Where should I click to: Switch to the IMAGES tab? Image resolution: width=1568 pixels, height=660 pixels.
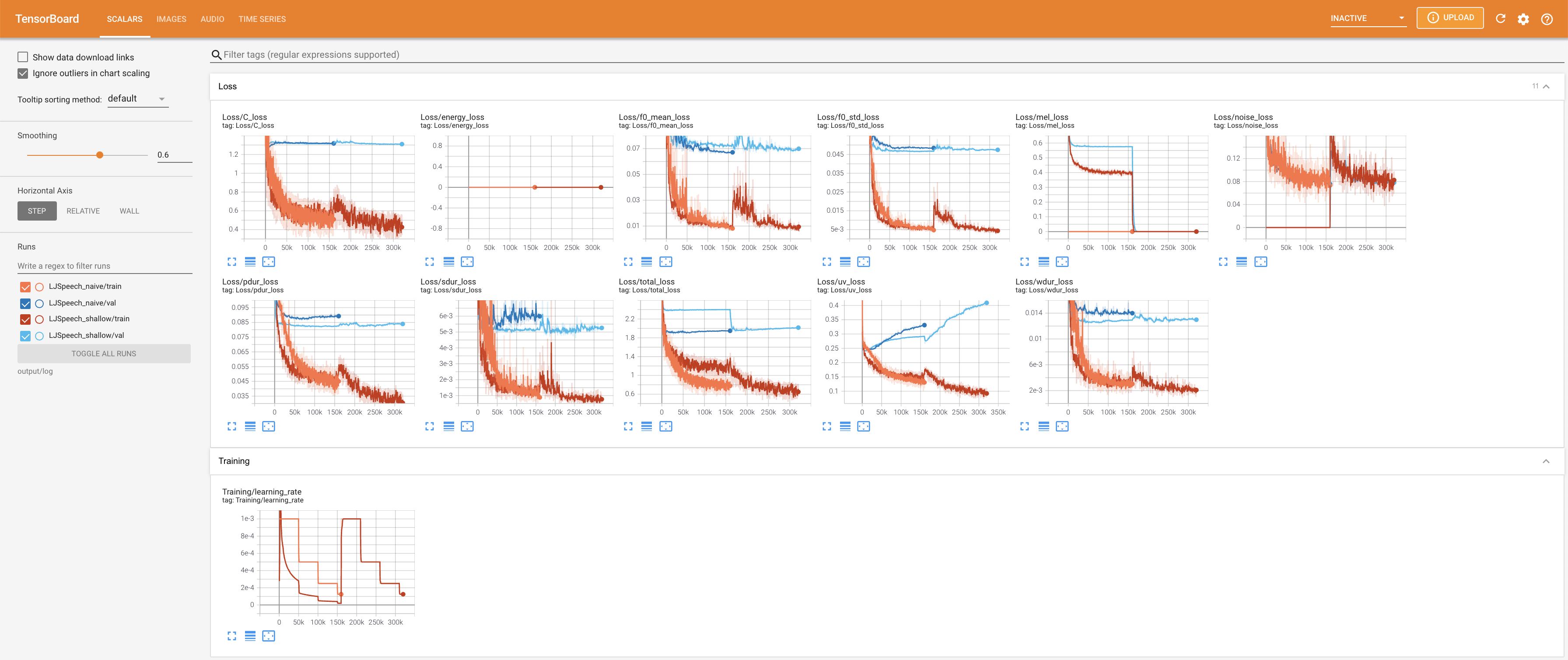pyautogui.click(x=171, y=19)
